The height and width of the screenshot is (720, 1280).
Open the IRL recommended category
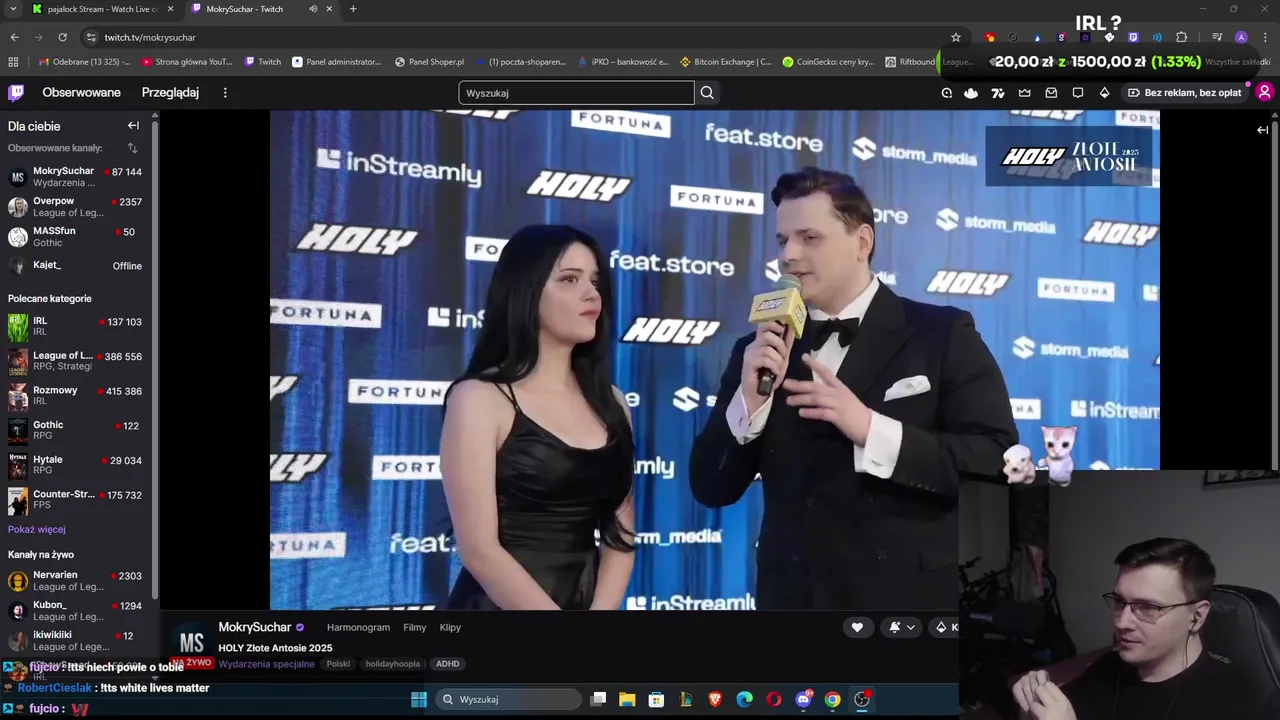(76, 327)
